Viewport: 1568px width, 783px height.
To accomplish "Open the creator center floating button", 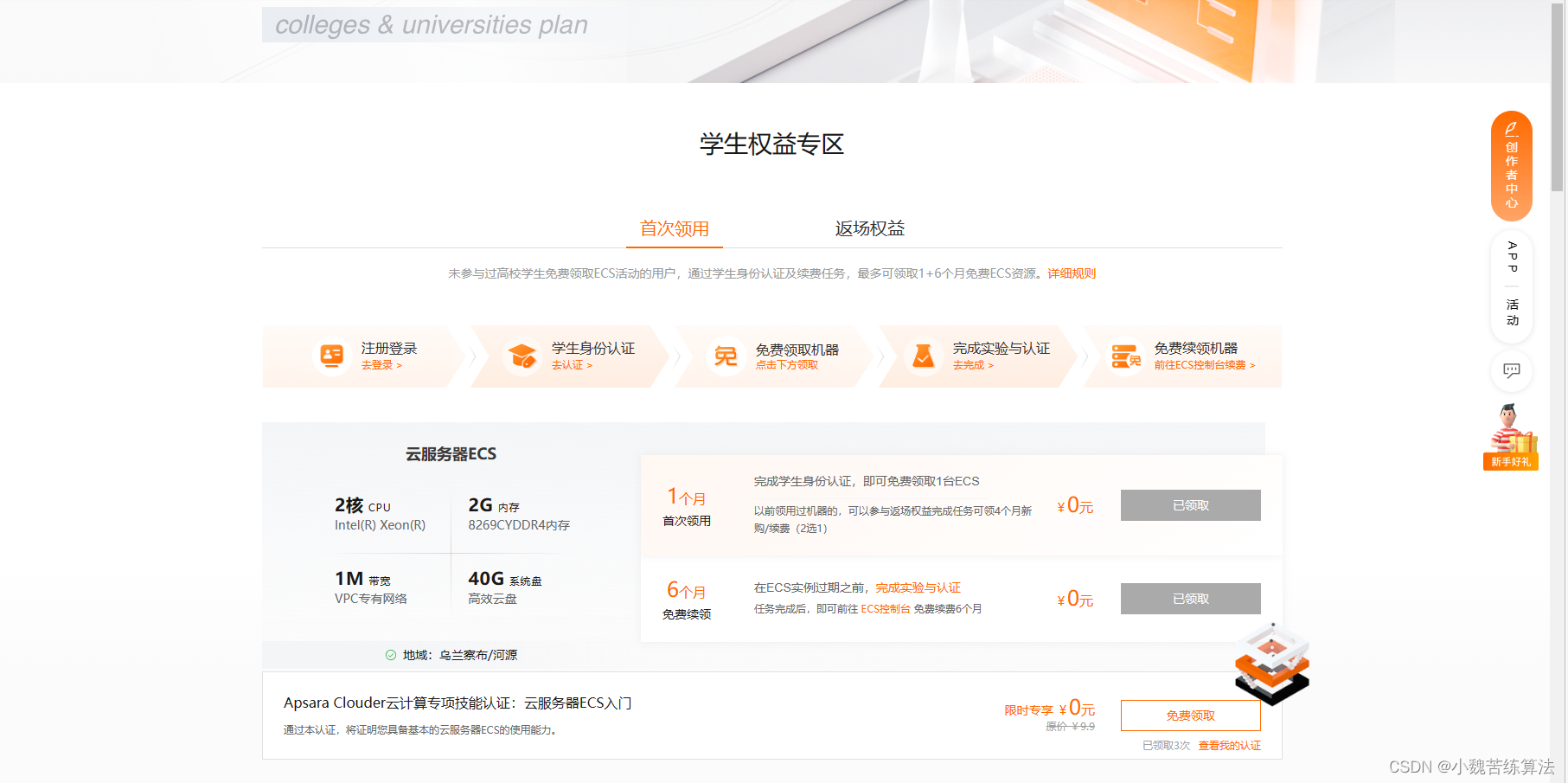I will (1512, 165).
